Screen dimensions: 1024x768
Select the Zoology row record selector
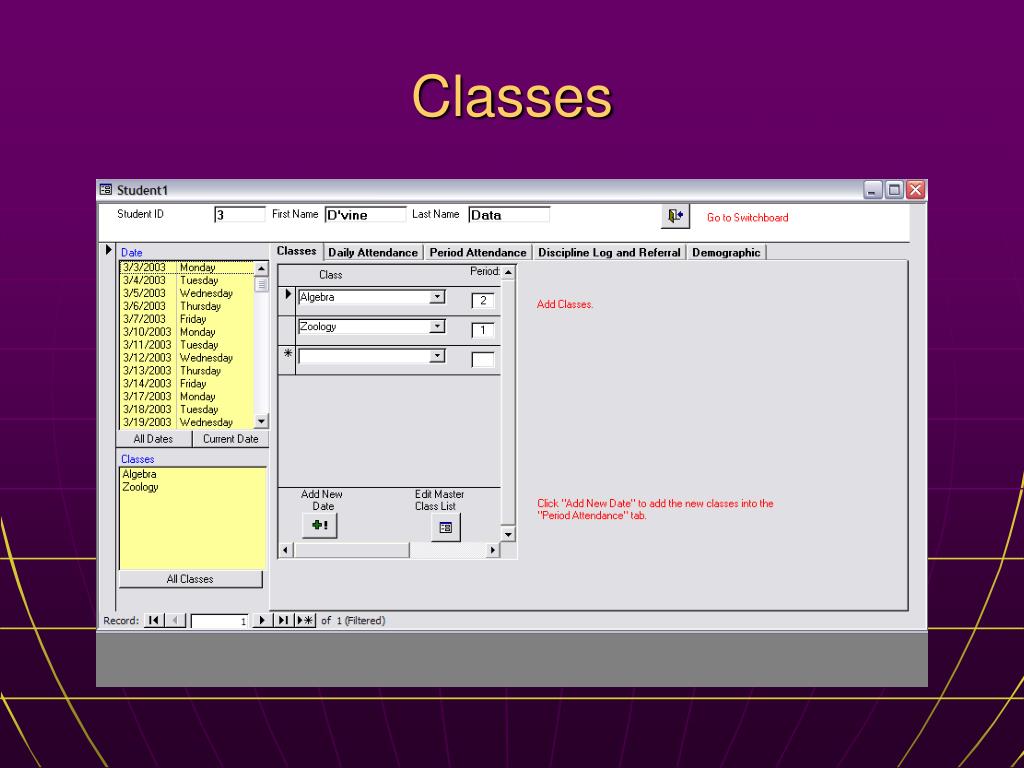[287, 330]
